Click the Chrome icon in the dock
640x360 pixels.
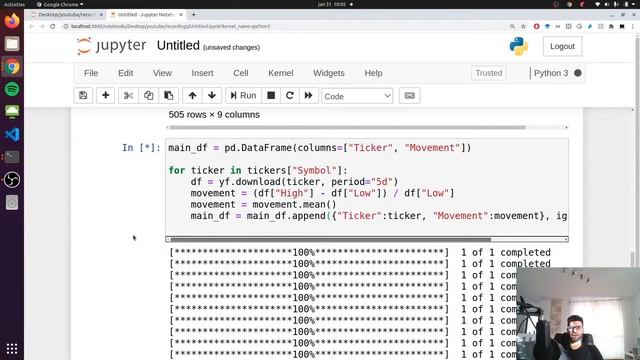click(12, 67)
